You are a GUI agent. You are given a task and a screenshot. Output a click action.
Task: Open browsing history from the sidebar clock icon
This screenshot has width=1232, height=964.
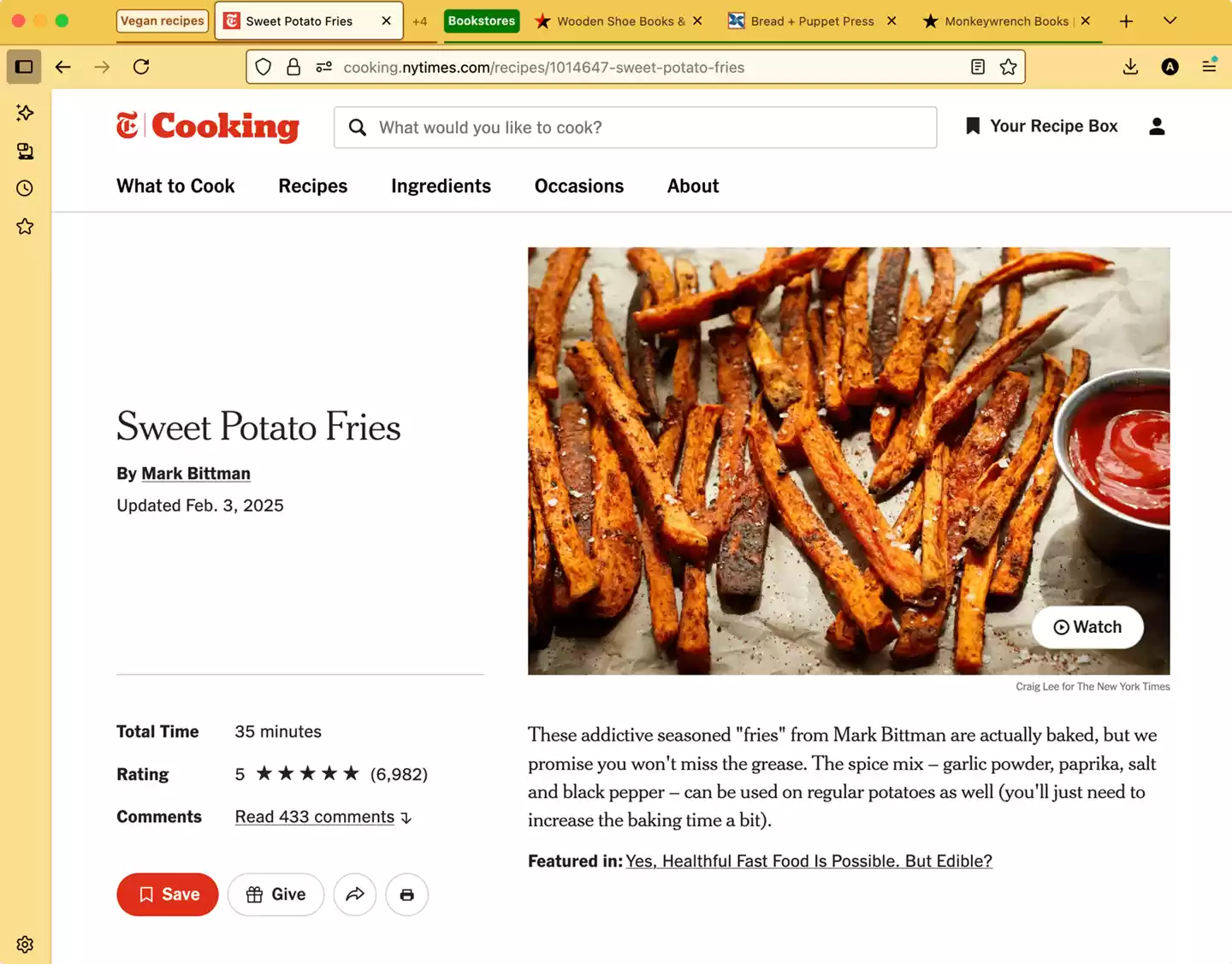(x=24, y=187)
